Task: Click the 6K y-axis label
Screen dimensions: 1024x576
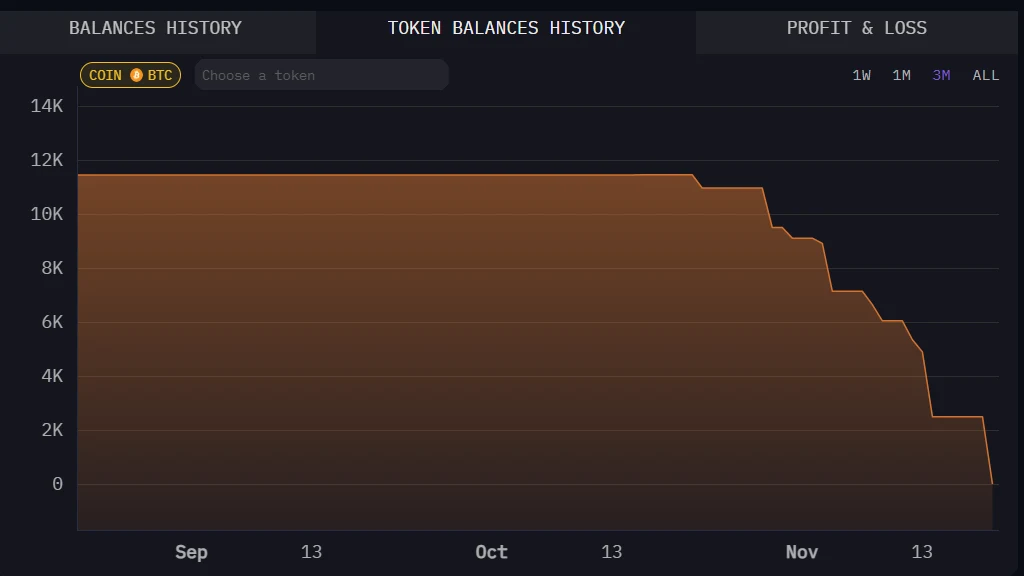Action: (52, 322)
